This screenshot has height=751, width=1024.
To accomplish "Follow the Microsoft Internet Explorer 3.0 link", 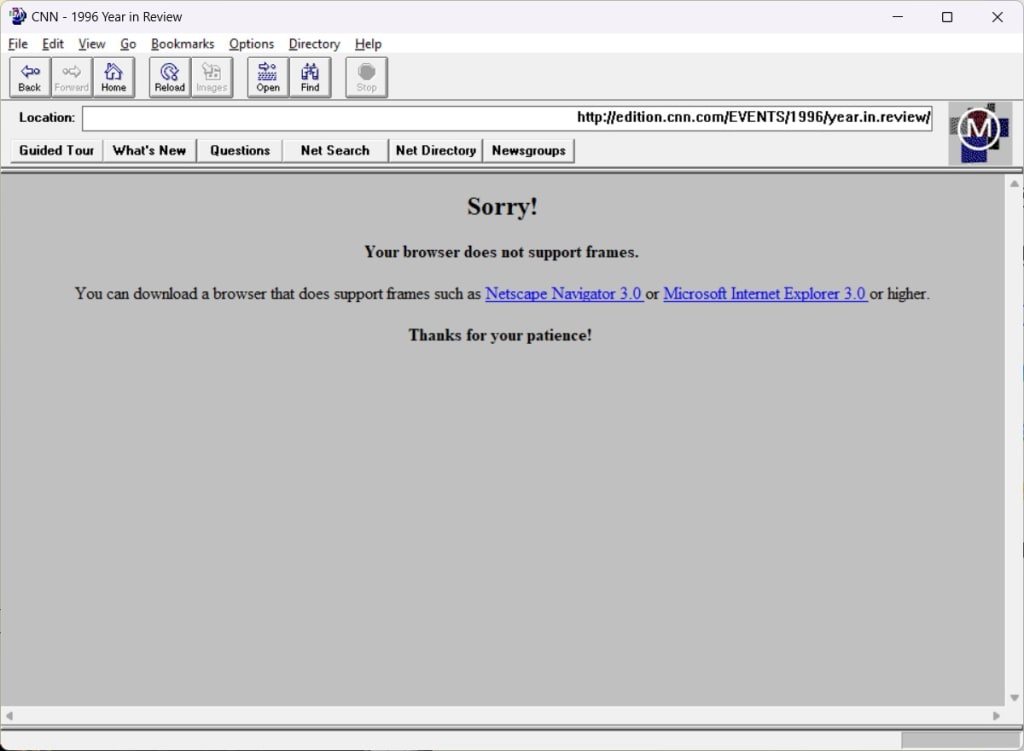I will [x=764, y=293].
